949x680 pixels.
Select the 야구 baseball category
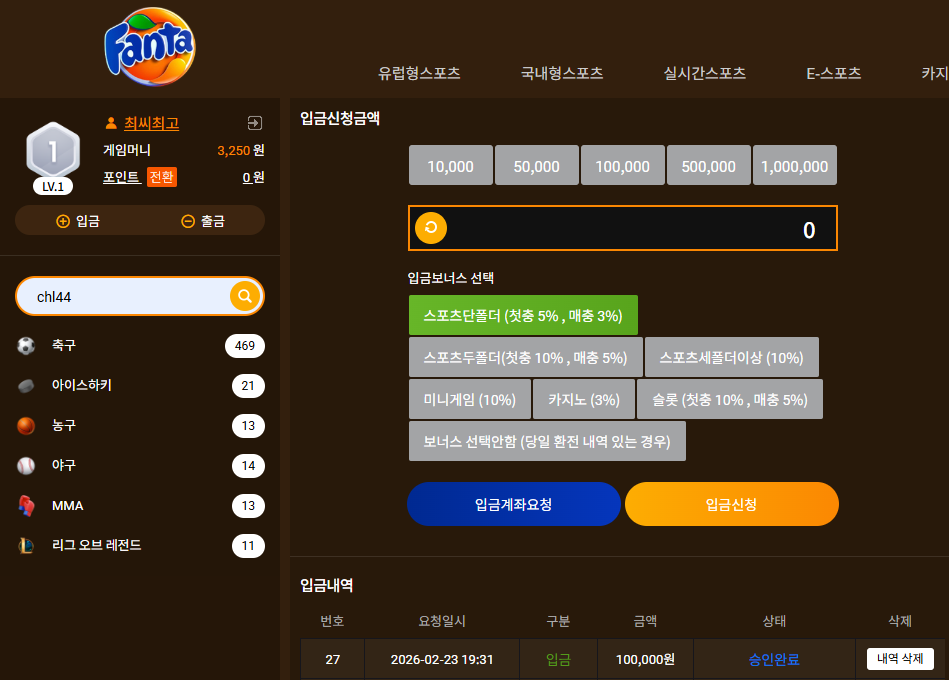click(x=140, y=465)
